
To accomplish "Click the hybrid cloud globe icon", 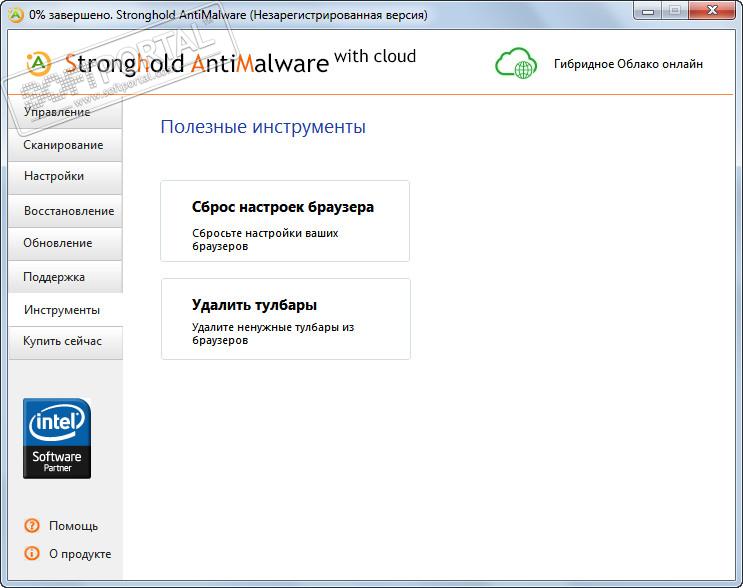I will click(x=516, y=63).
